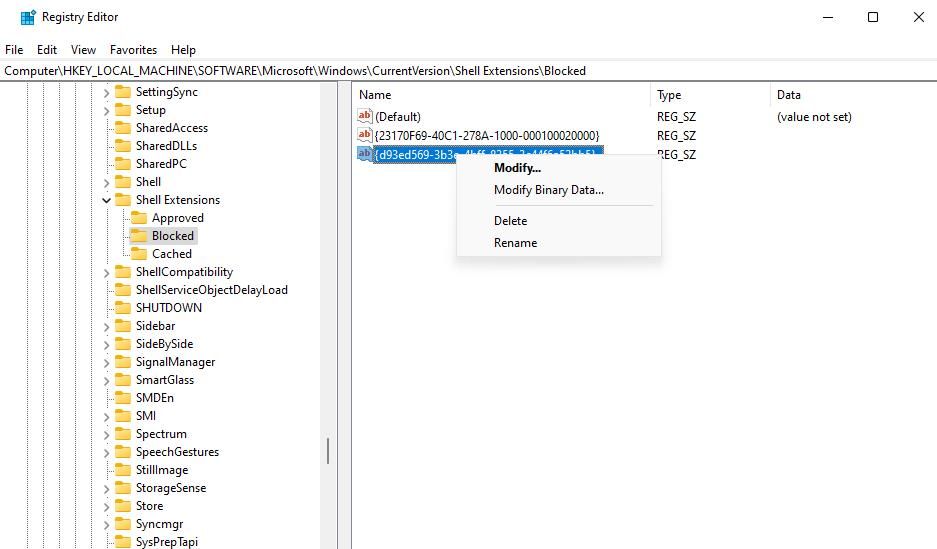Choose Modify... in the context menu
This screenshot has width=937, height=549.
point(559,168)
